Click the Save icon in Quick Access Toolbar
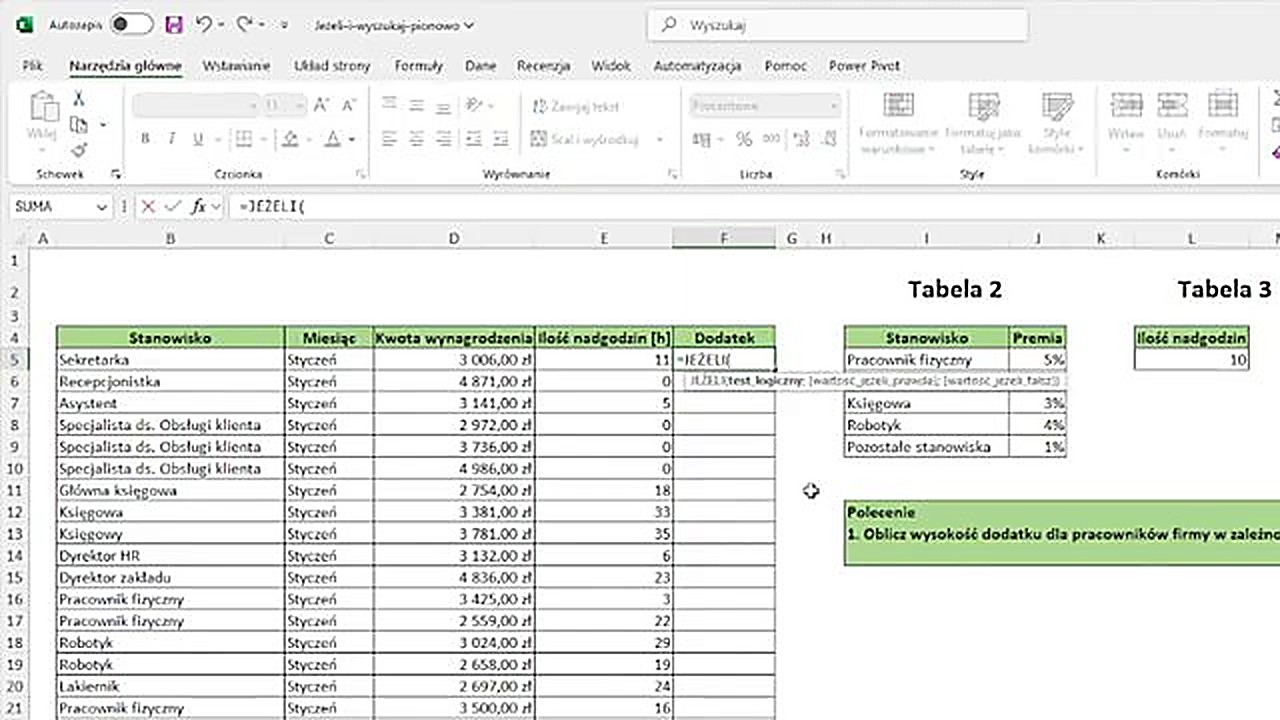 coord(173,25)
